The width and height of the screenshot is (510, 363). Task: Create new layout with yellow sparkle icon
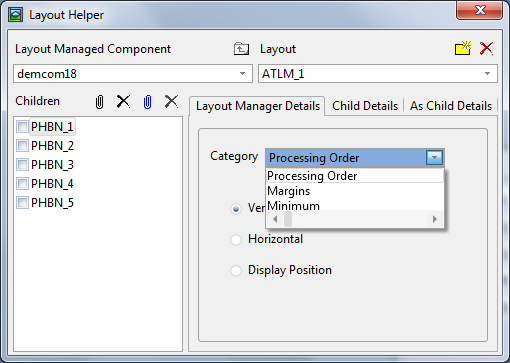(x=463, y=48)
